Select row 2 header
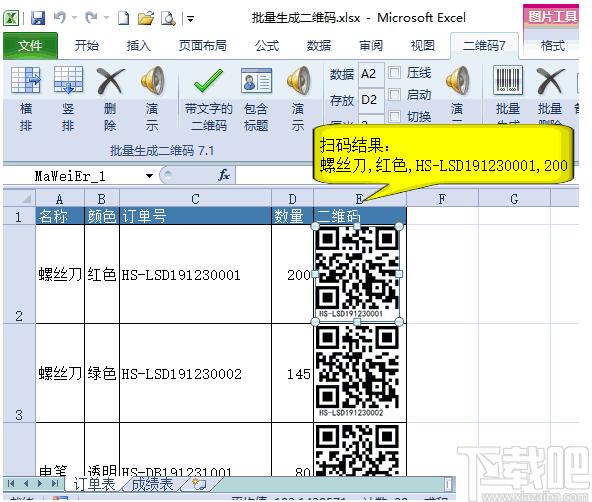The image size is (592, 502). tap(19, 274)
